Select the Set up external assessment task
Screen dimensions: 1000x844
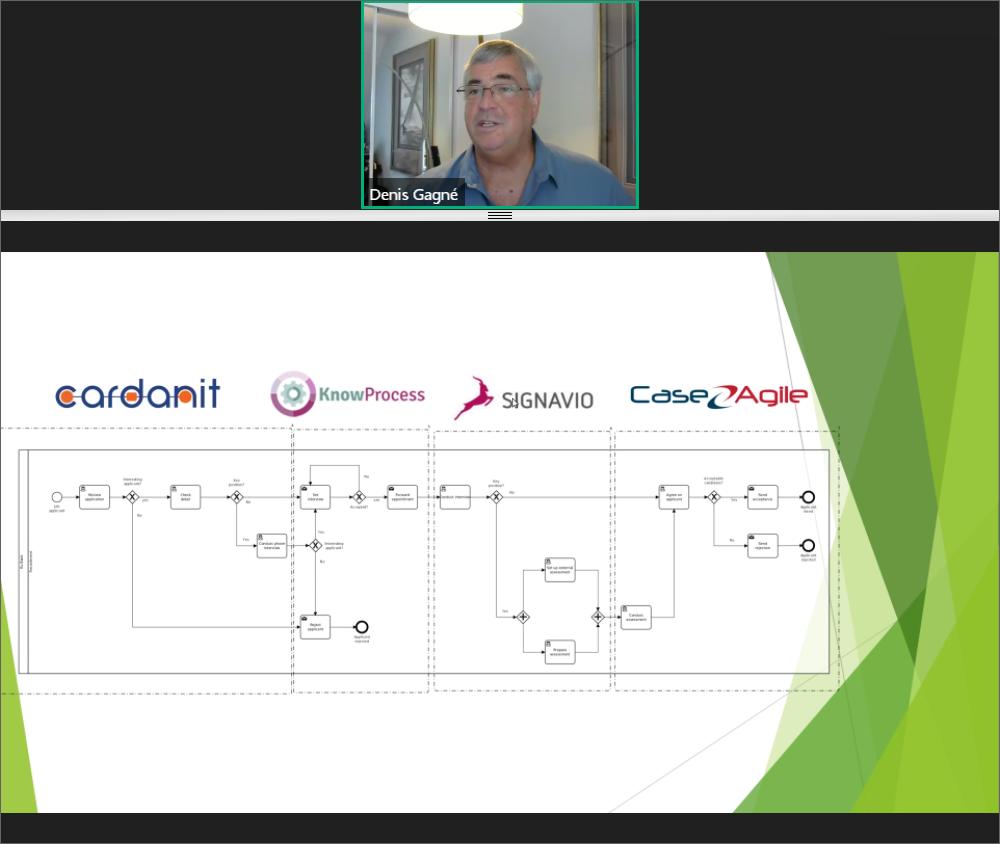560,570
